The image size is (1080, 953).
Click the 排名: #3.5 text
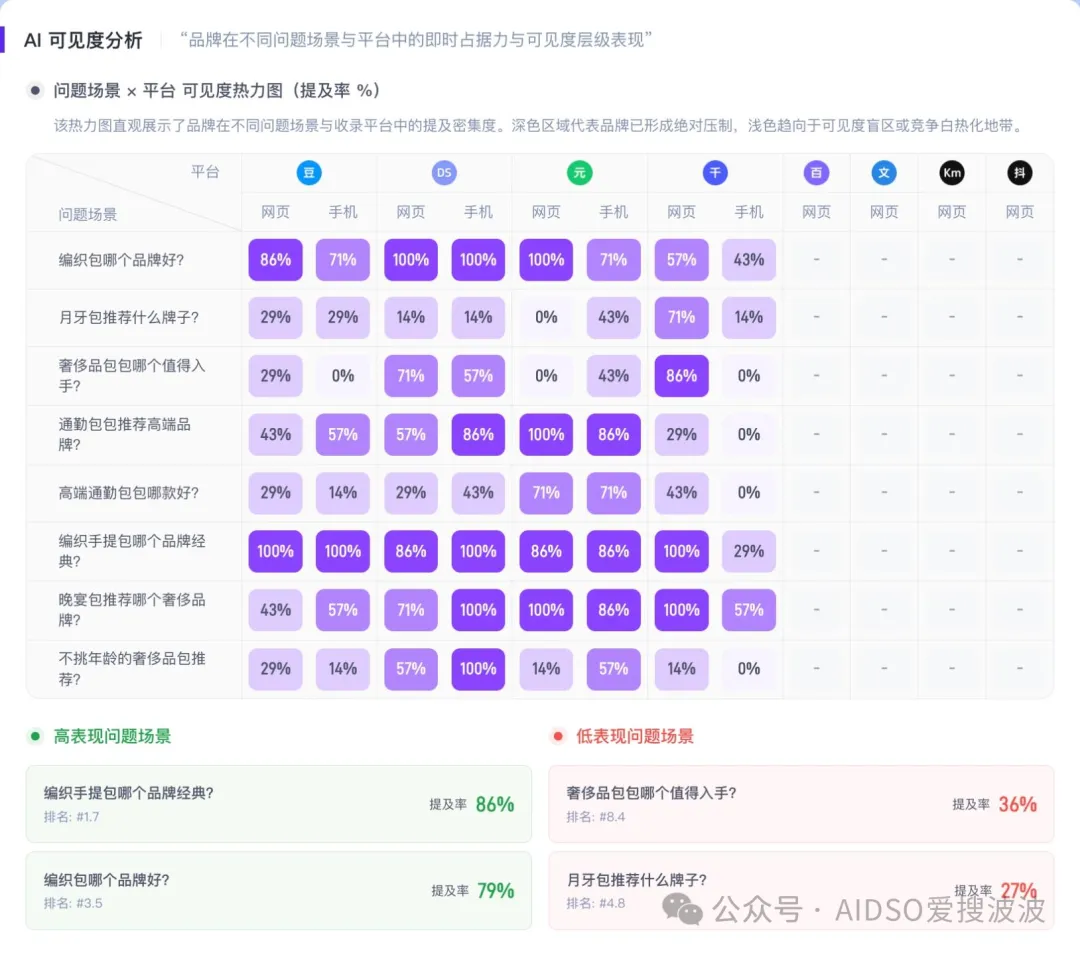coord(73,903)
